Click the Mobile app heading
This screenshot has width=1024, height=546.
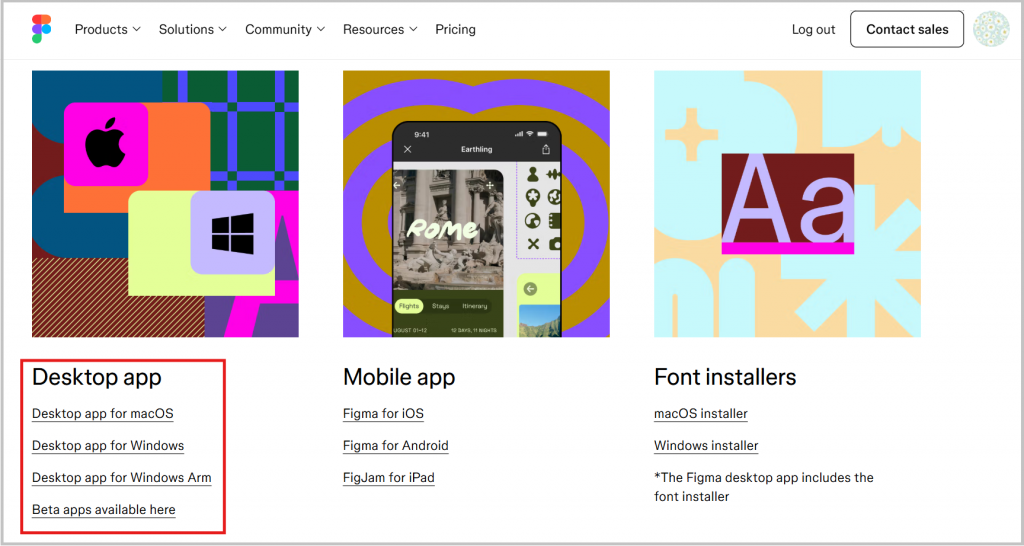point(399,377)
